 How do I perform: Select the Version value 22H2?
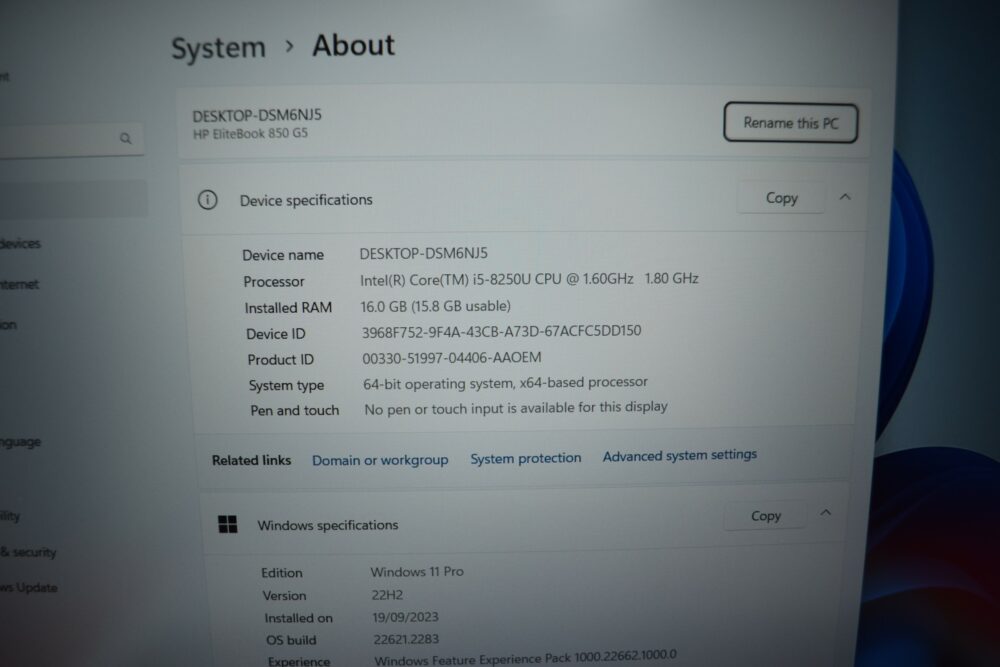pos(387,595)
